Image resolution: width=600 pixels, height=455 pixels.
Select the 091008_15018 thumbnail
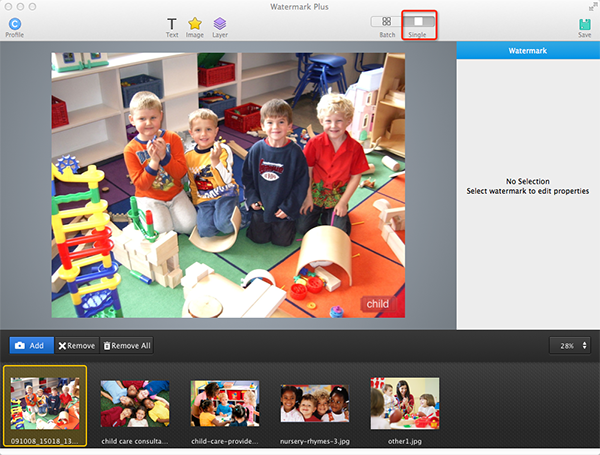pos(44,403)
